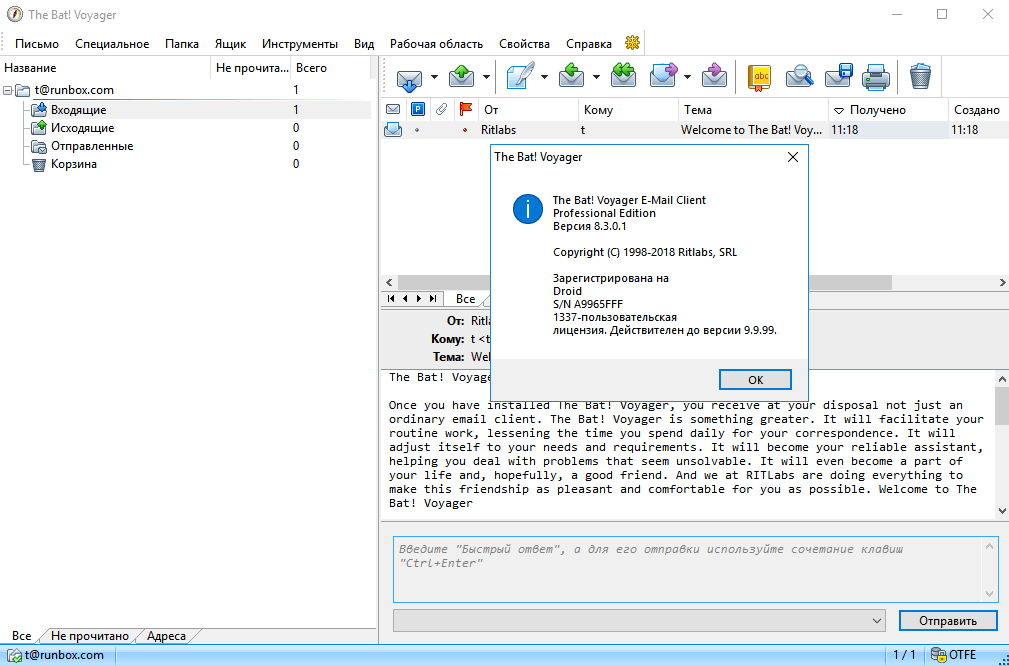Click the Reply toolbar icon
Viewport: 1009px width, 666px height.
click(x=571, y=76)
